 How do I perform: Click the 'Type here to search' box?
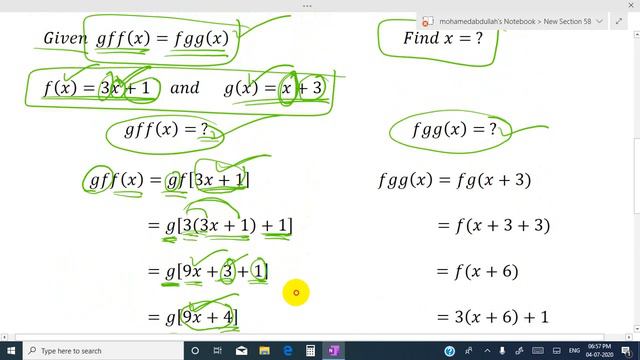pos(103,351)
